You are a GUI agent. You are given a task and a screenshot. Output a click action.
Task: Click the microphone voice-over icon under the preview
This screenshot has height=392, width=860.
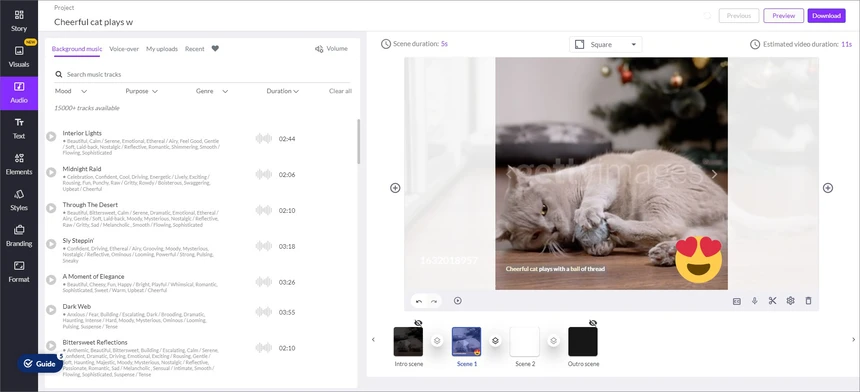(755, 300)
